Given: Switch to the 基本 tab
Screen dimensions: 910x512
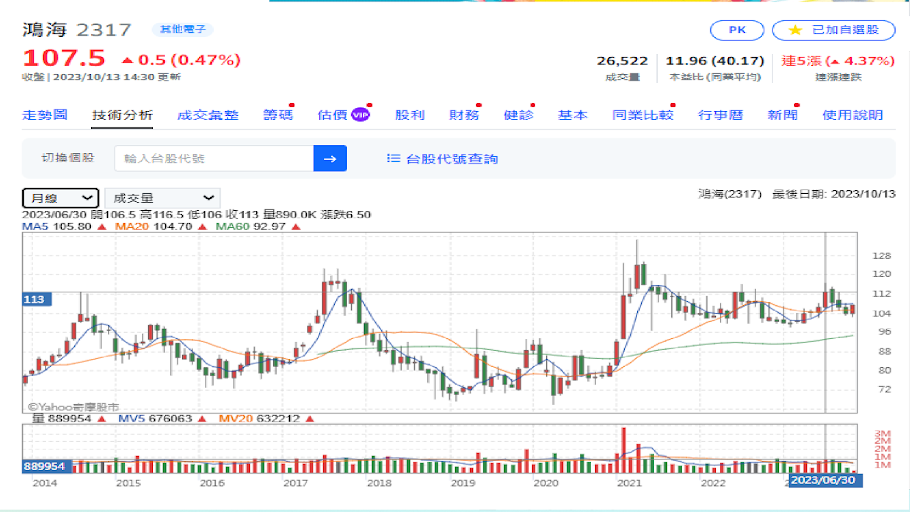Looking at the screenshot, I should [573, 115].
